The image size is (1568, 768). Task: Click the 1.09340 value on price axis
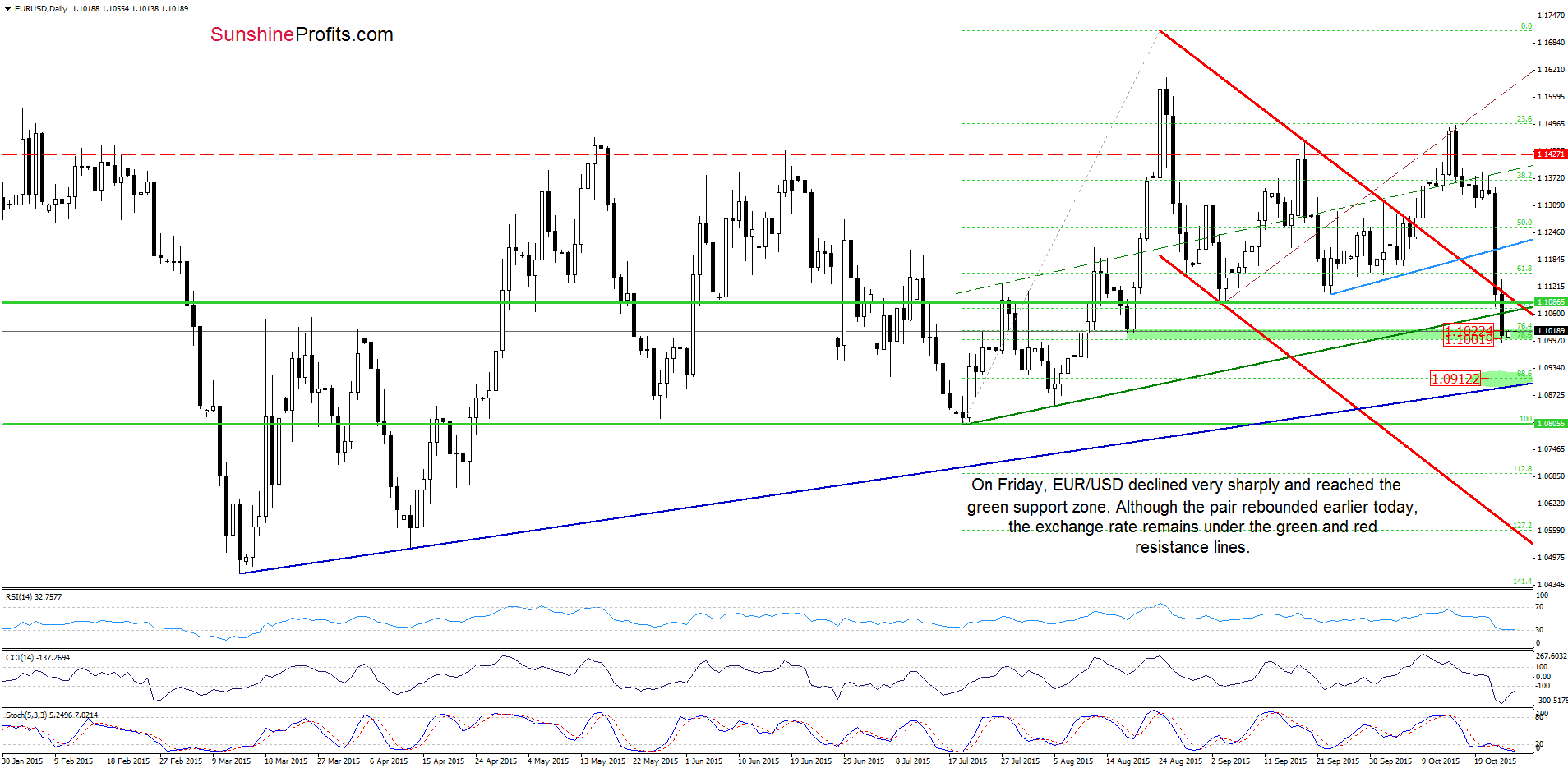(x=1551, y=368)
